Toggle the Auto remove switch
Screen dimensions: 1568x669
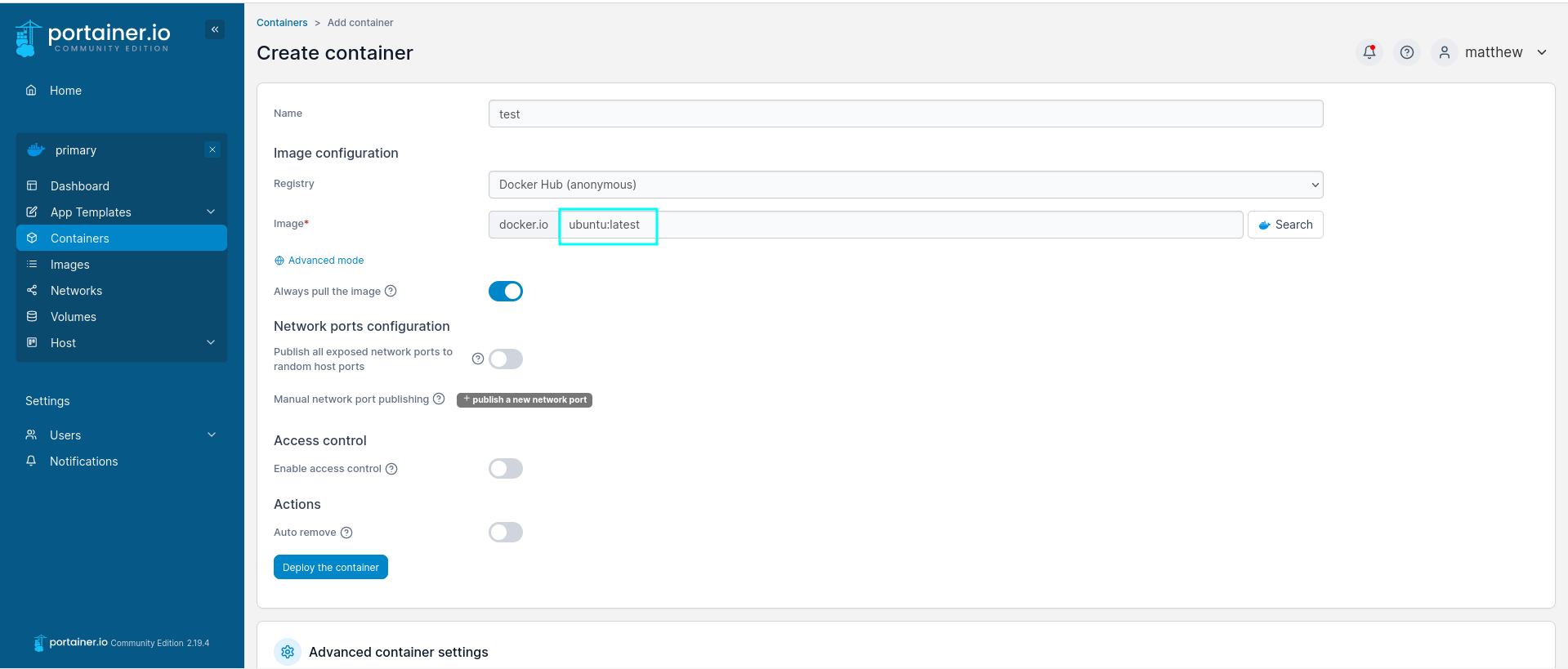[505, 533]
